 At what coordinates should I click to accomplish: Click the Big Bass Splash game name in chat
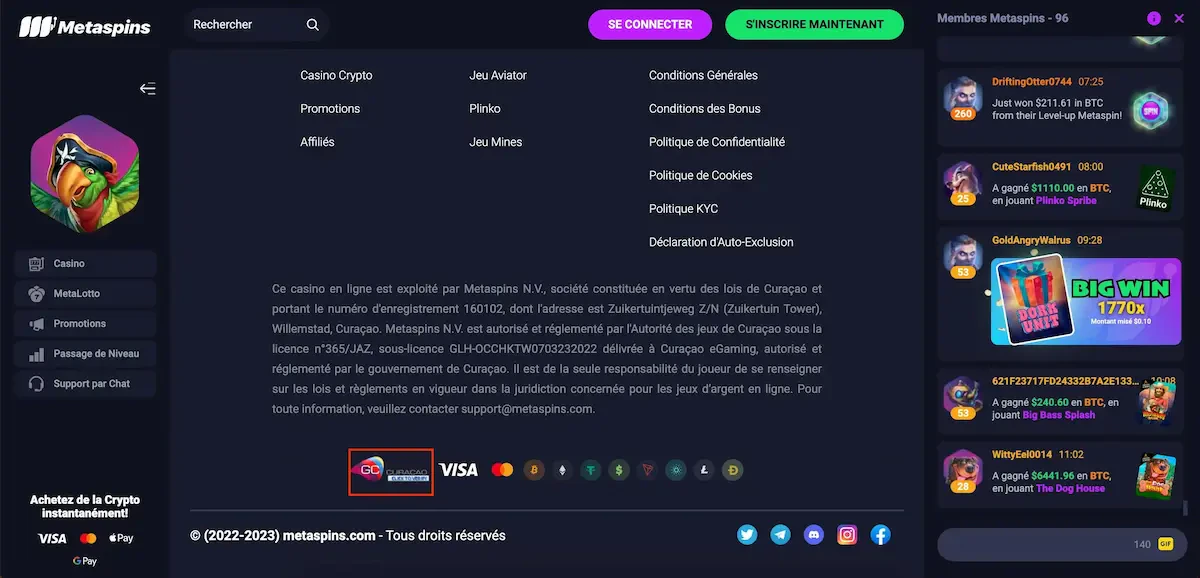pyautogui.click(x=1059, y=415)
